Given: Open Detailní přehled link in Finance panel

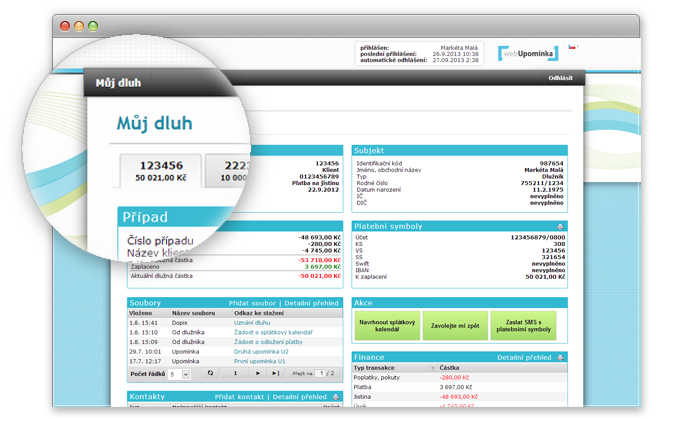Looking at the screenshot, I should pyautogui.click(x=525, y=357).
